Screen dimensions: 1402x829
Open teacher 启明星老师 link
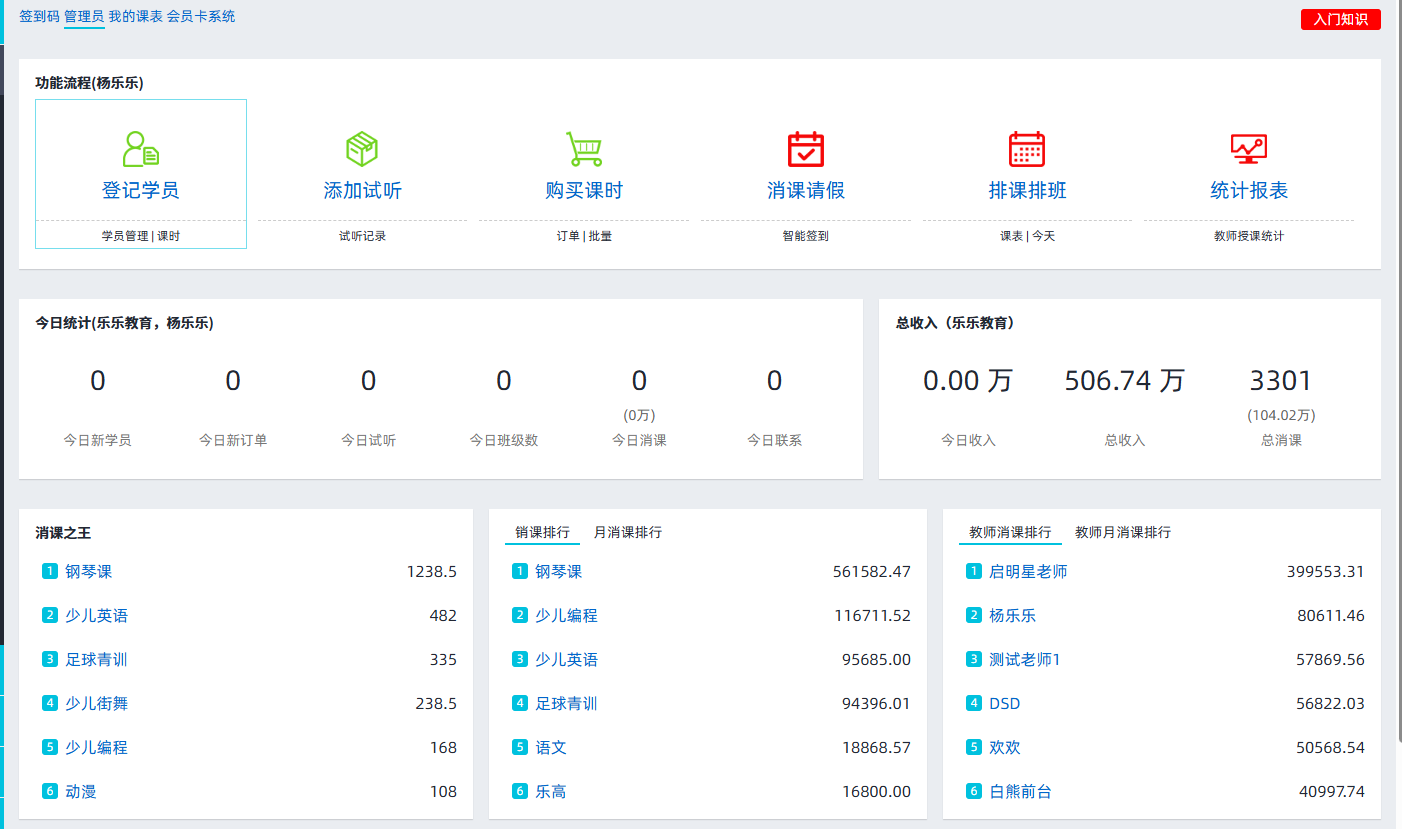click(1028, 571)
